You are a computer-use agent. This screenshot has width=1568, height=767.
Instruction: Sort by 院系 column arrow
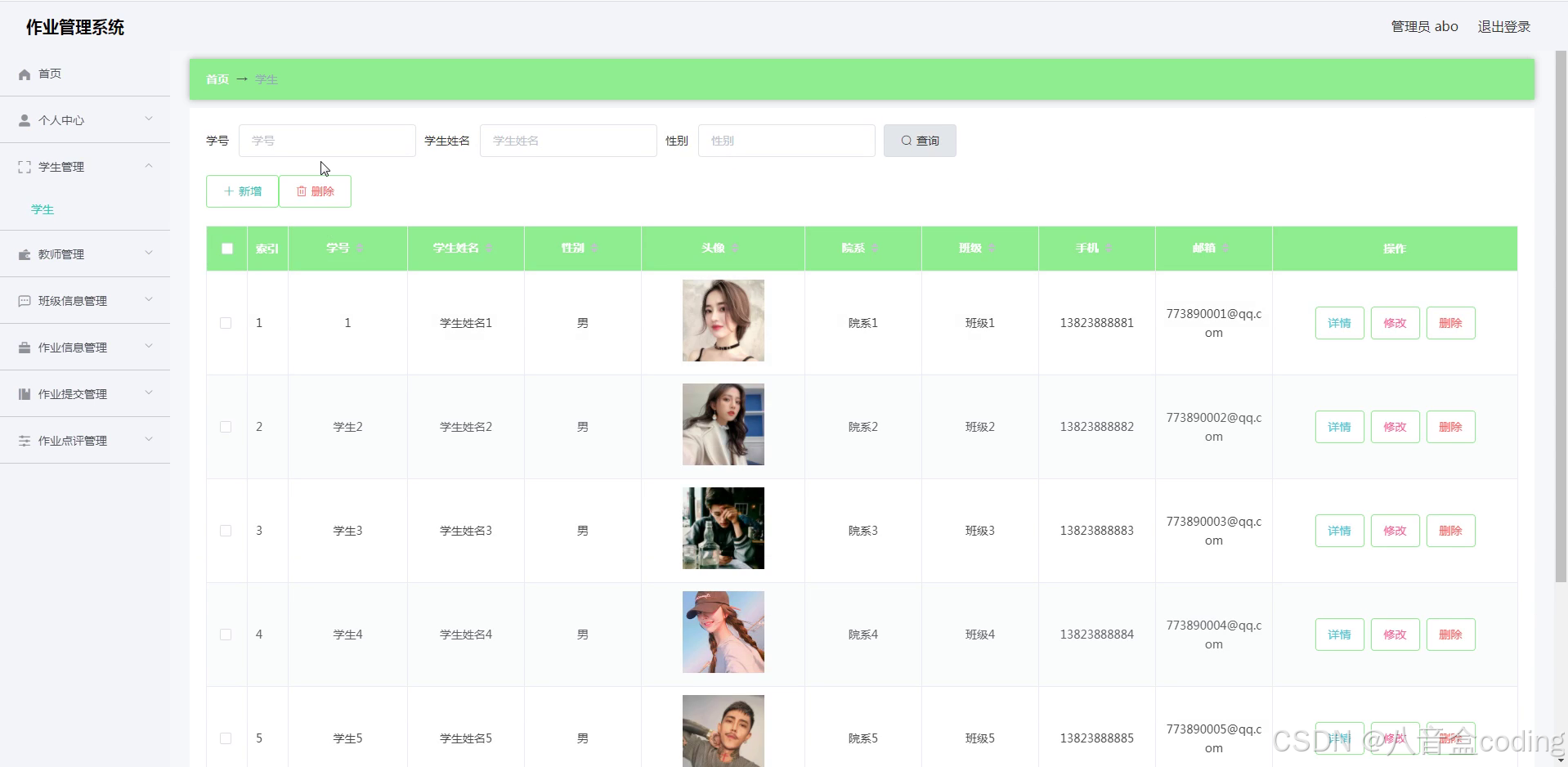[x=875, y=248]
